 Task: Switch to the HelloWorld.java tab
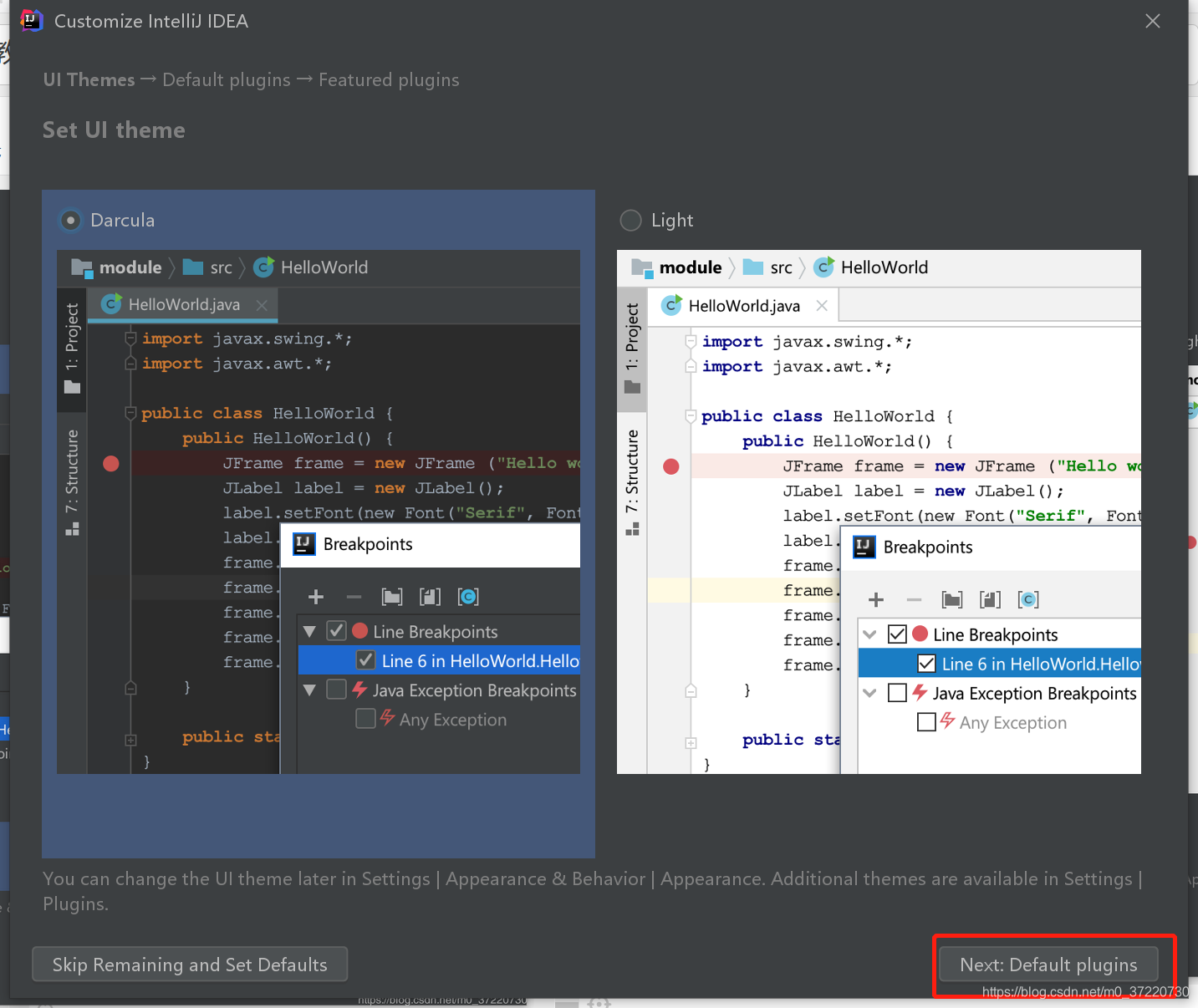point(182,304)
